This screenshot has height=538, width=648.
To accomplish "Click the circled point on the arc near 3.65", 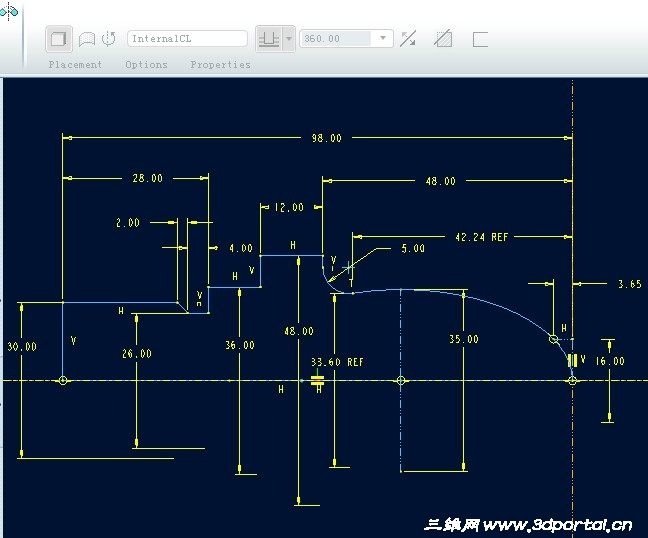I will 553,339.
